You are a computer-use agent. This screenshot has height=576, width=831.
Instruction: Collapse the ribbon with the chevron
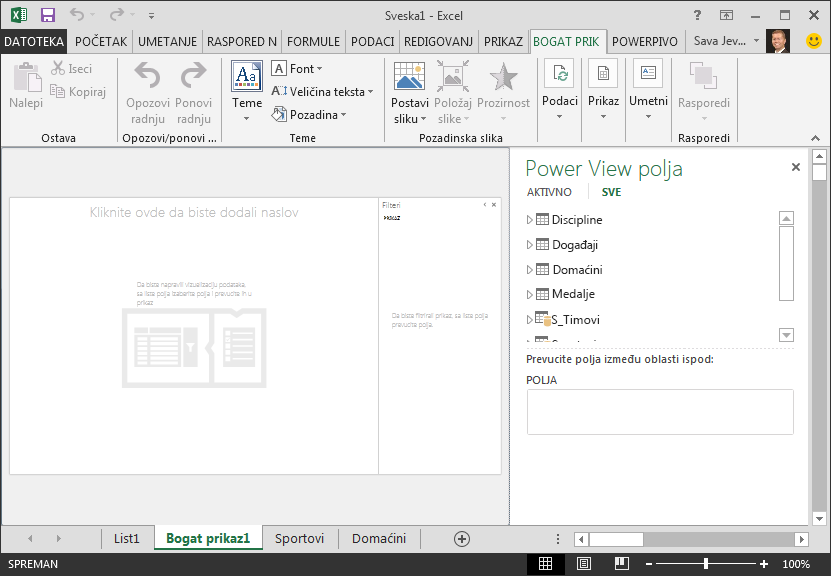tap(816, 138)
